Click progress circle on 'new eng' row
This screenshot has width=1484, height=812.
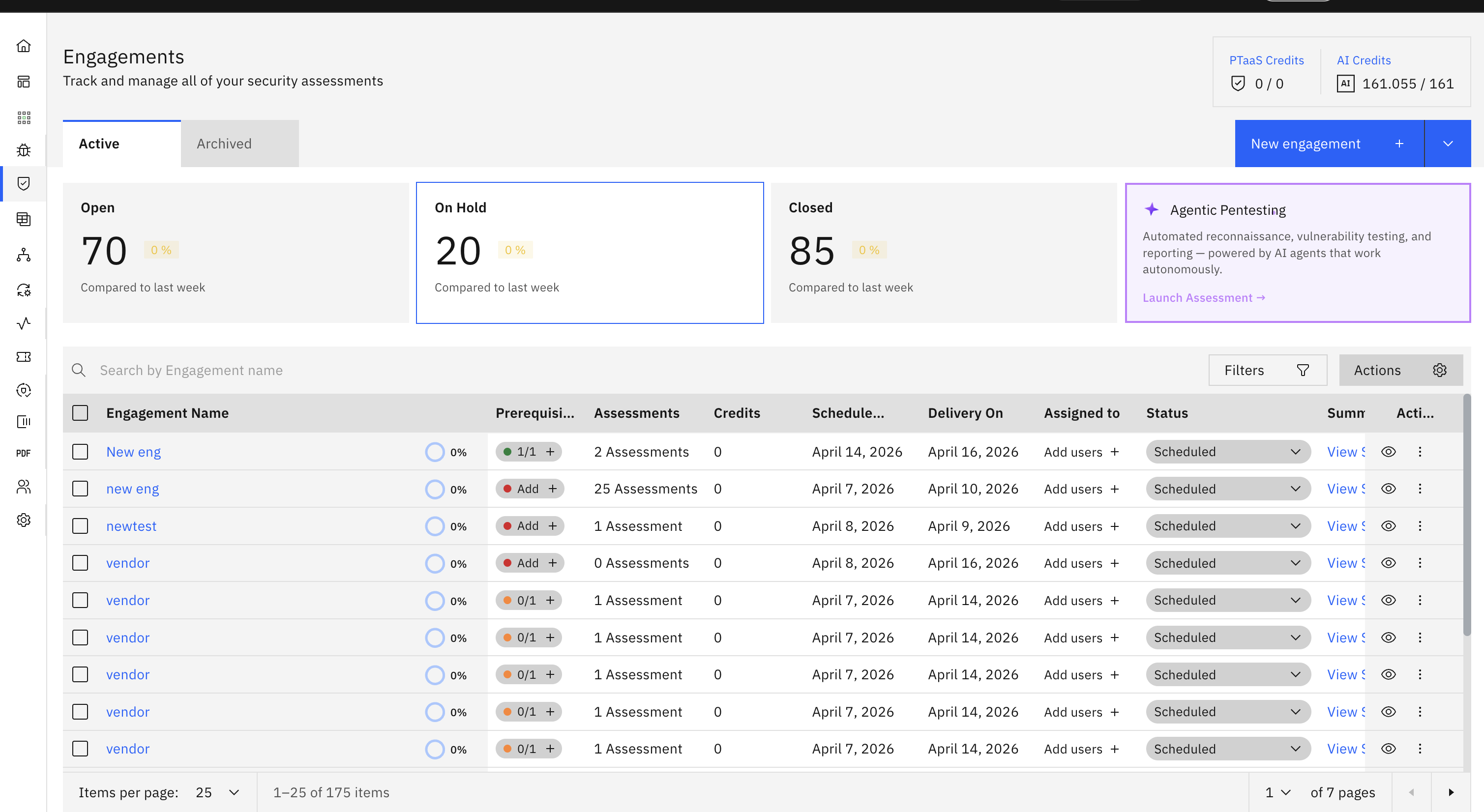click(435, 489)
